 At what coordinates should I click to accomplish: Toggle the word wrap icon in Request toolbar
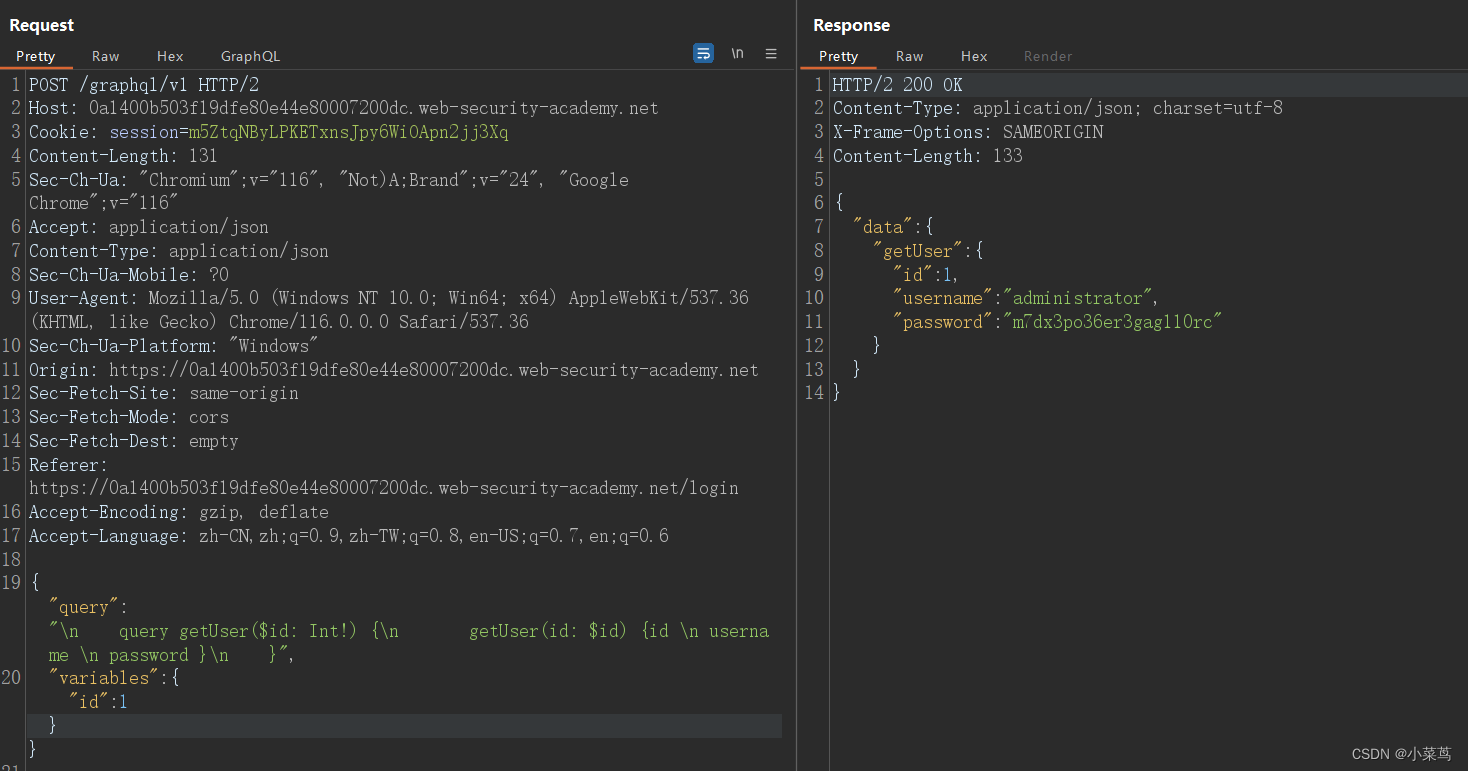704,54
